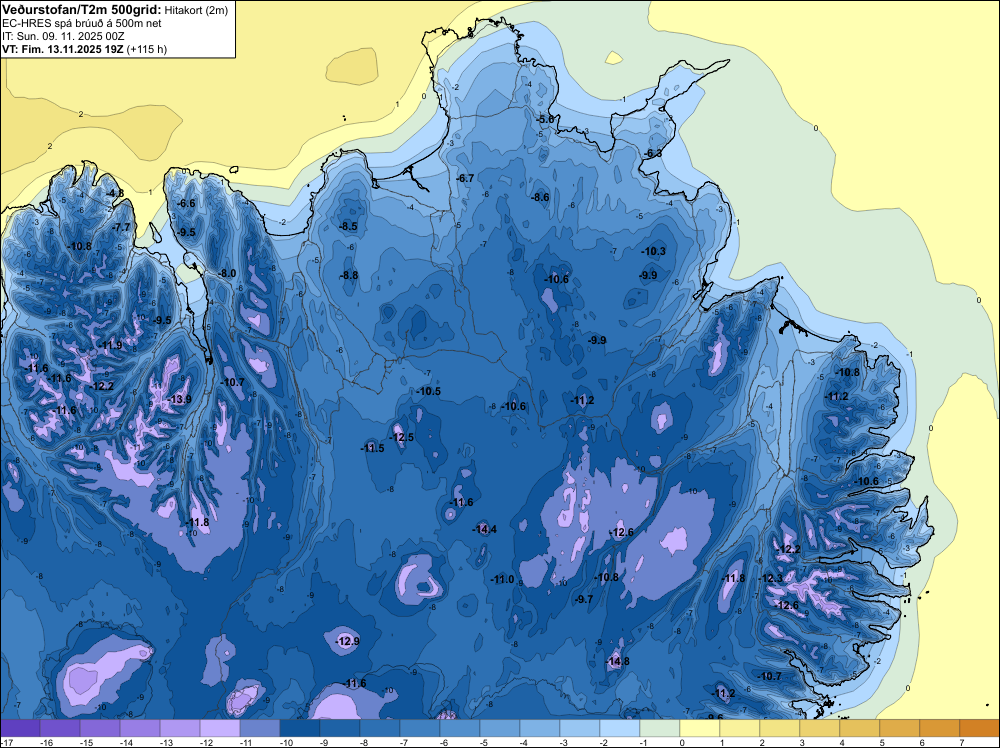1000x748 pixels.
Task: Click the pale green legend swatch labeled -1
Action: tap(660, 728)
